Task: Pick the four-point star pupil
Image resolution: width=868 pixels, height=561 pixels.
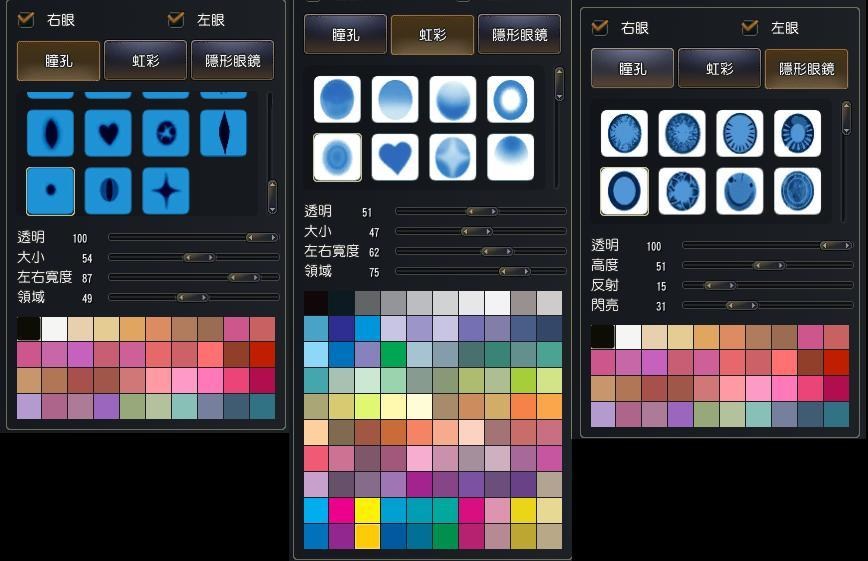Action: [x=166, y=191]
